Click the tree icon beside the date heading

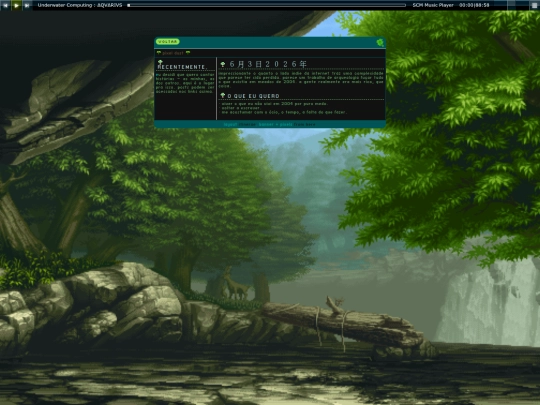click(223, 64)
